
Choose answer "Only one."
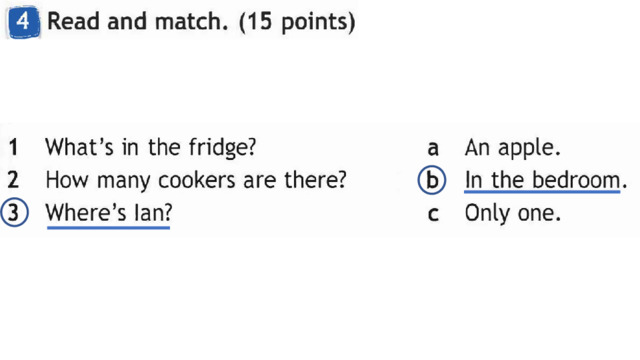pyautogui.click(x=513, y=214)
